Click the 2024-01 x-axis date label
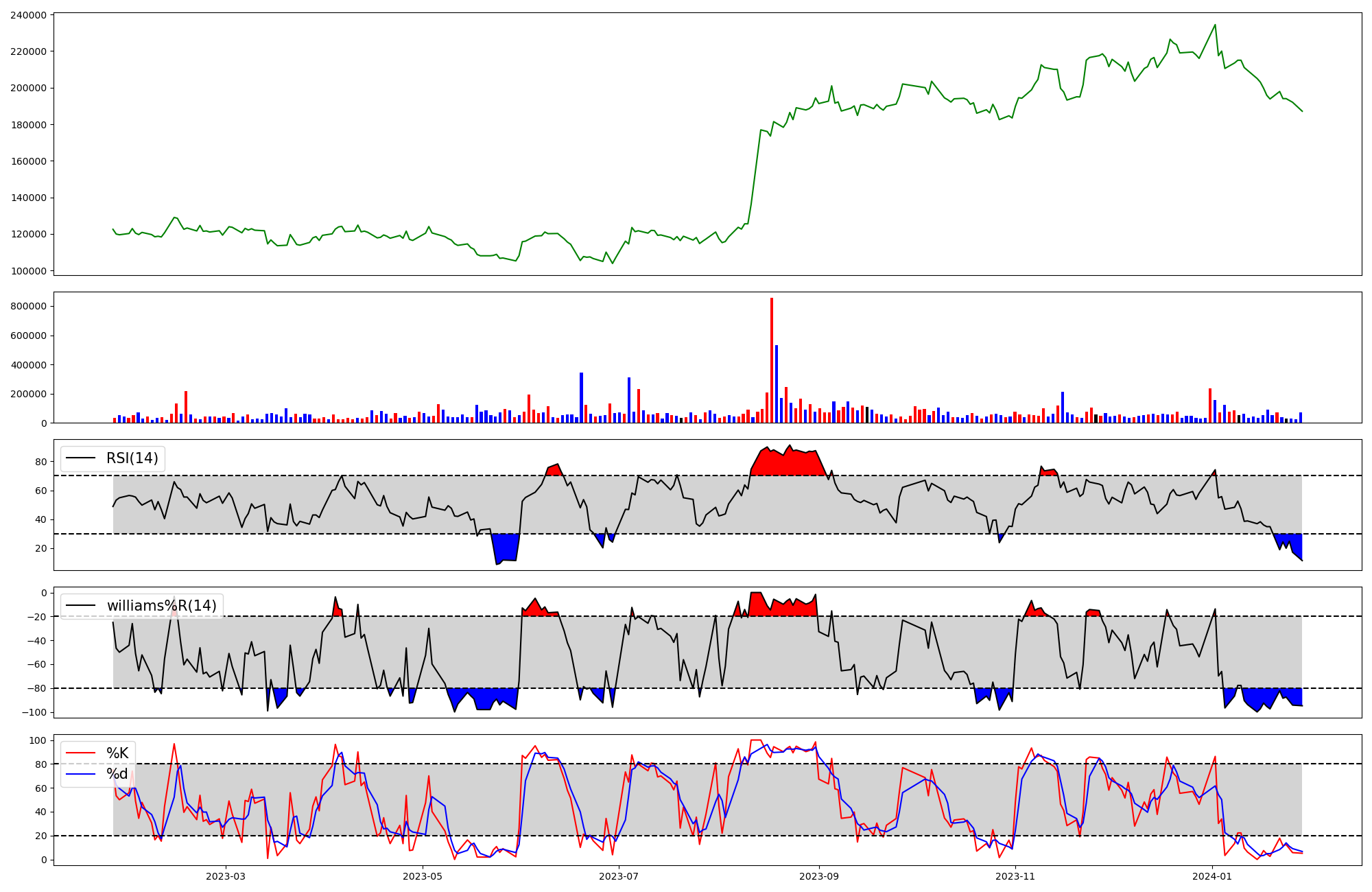Viewport: 1372px width, 892px height. [x=1212, y=876]
